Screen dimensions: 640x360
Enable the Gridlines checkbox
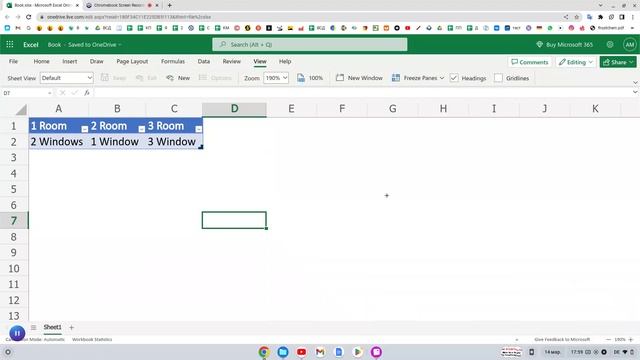click(x=498, y=78)
